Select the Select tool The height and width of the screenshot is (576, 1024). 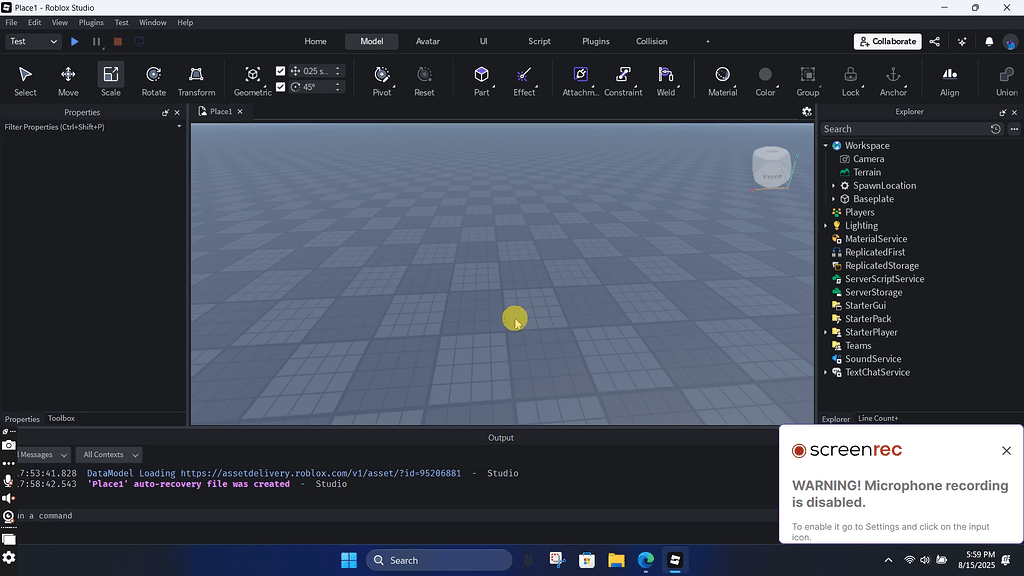(x=25, y=80)
